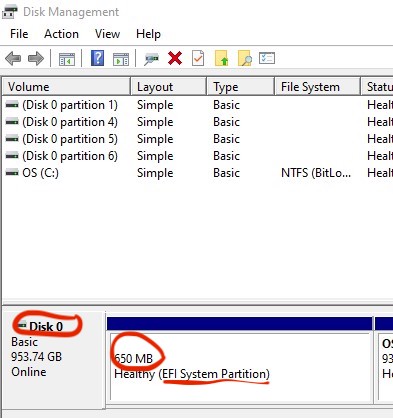Click the 953.74 GB disk size text
This screenshot has width=393, height=418.
pyautogui.click(x=36, y=357)
